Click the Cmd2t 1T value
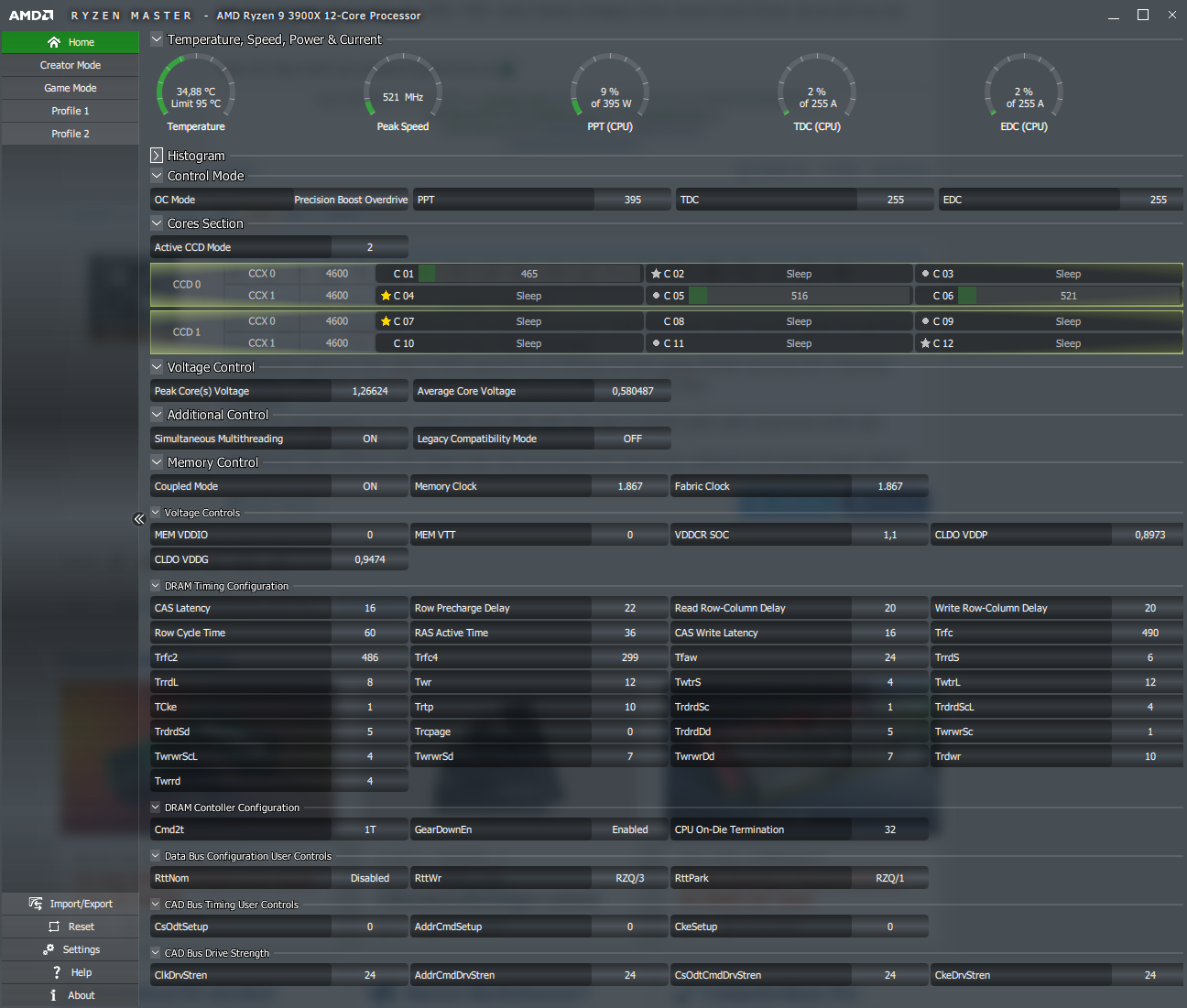Screen dimensions: 1187x1008 (370, 829)
